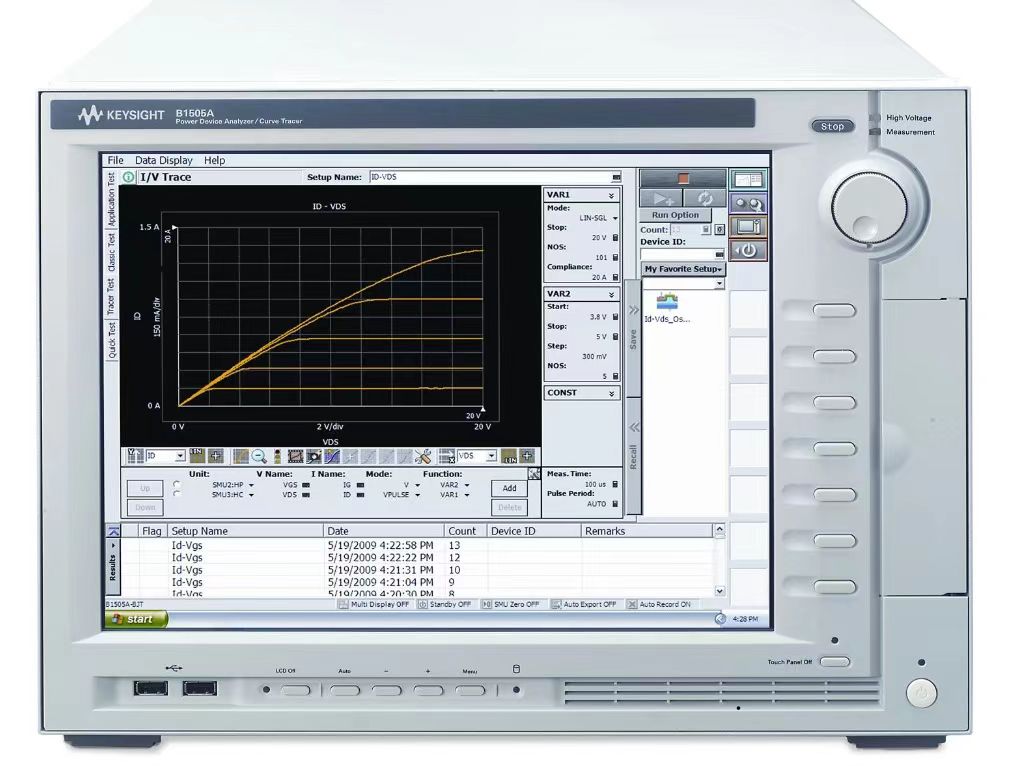
Task: Toggle Auto Record ON in status bar
Action: point(658,605)
